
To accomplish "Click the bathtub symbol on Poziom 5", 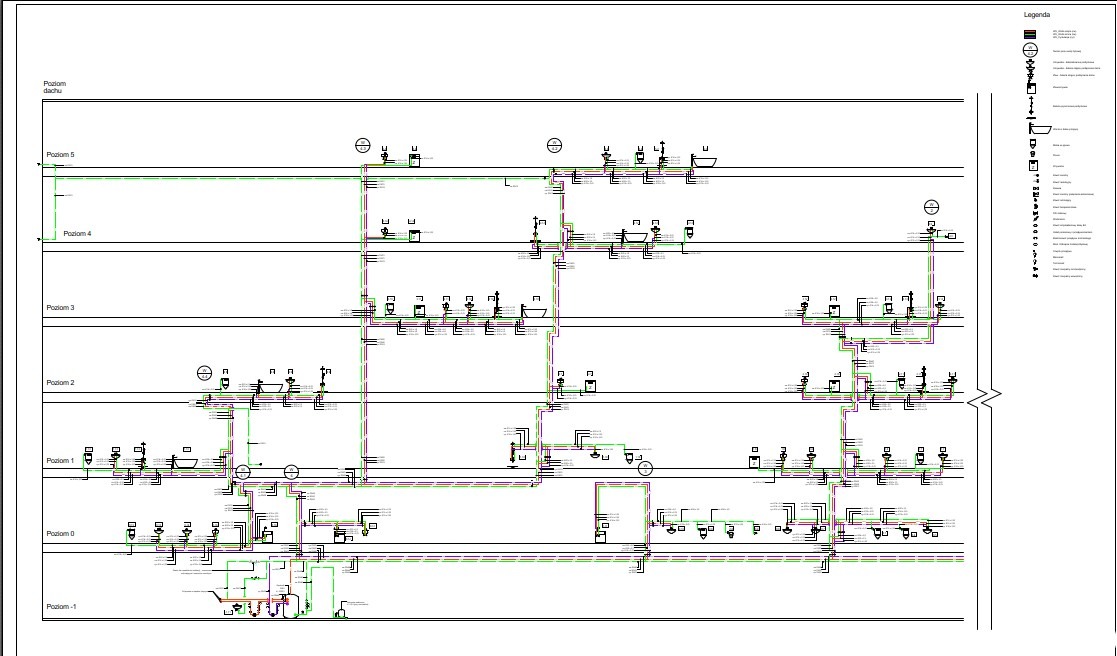I will point(704,161).
